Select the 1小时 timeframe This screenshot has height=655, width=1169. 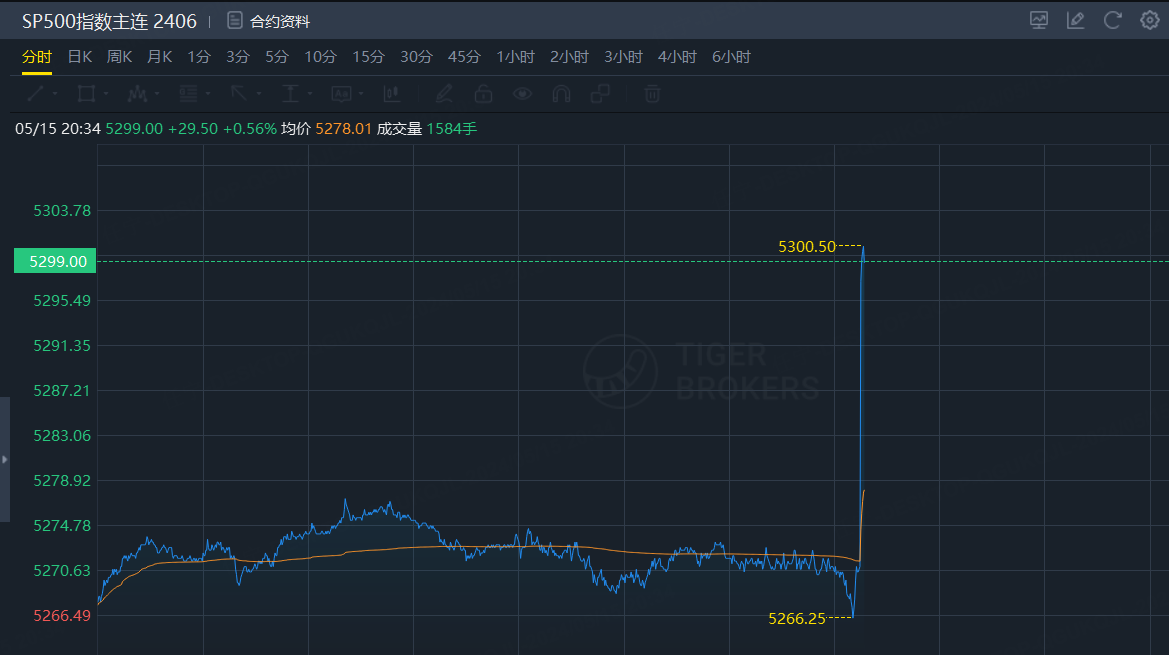[x=516, y=57]
